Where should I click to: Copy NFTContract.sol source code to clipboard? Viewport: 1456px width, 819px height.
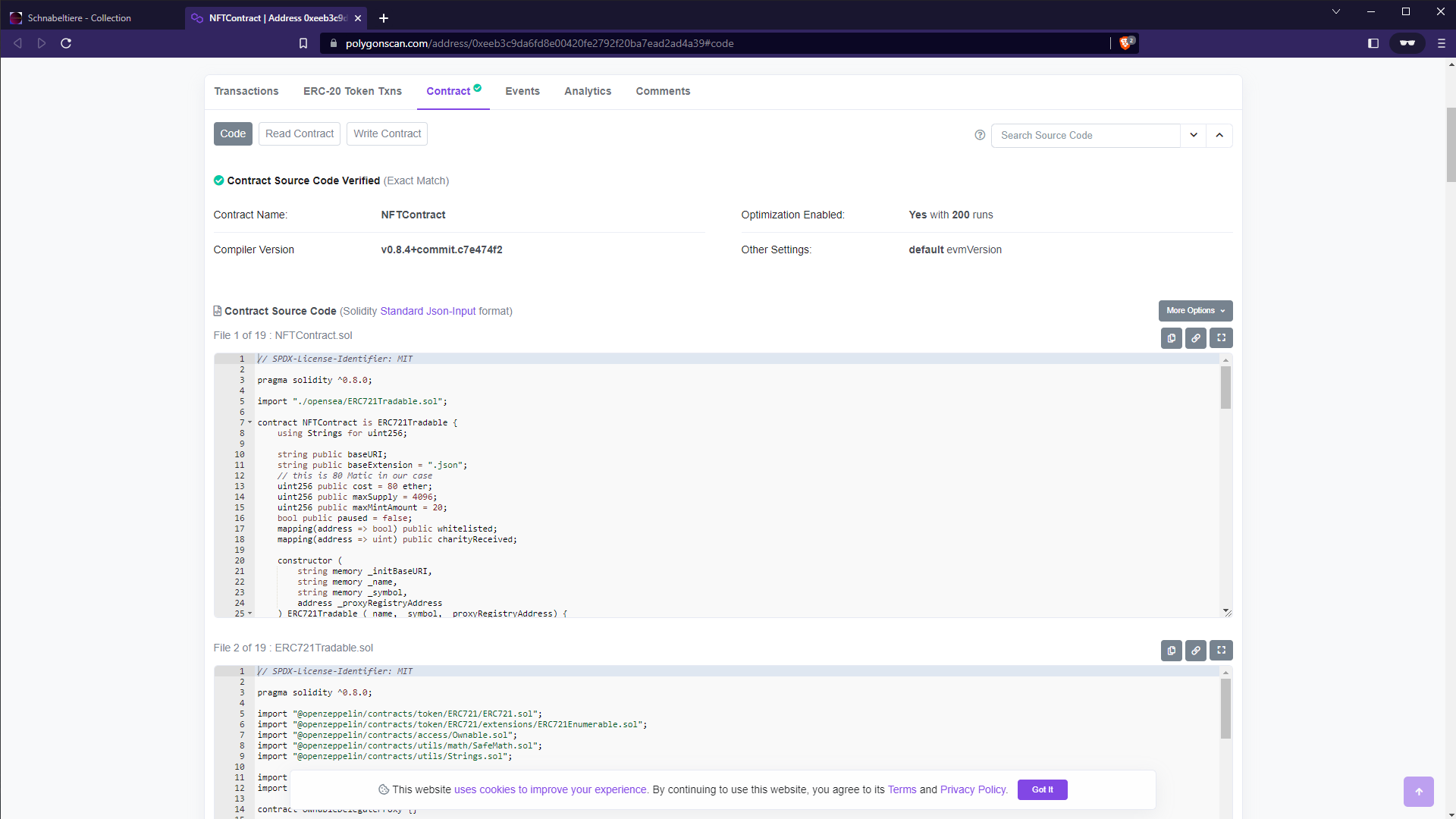[1171, 338]
